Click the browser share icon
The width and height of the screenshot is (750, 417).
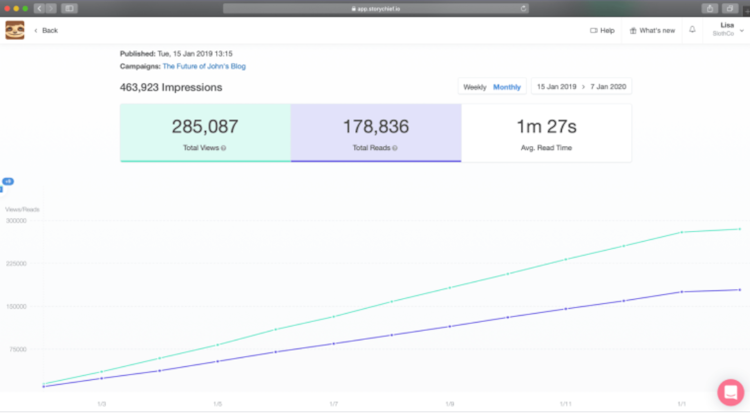pos(710,9)
